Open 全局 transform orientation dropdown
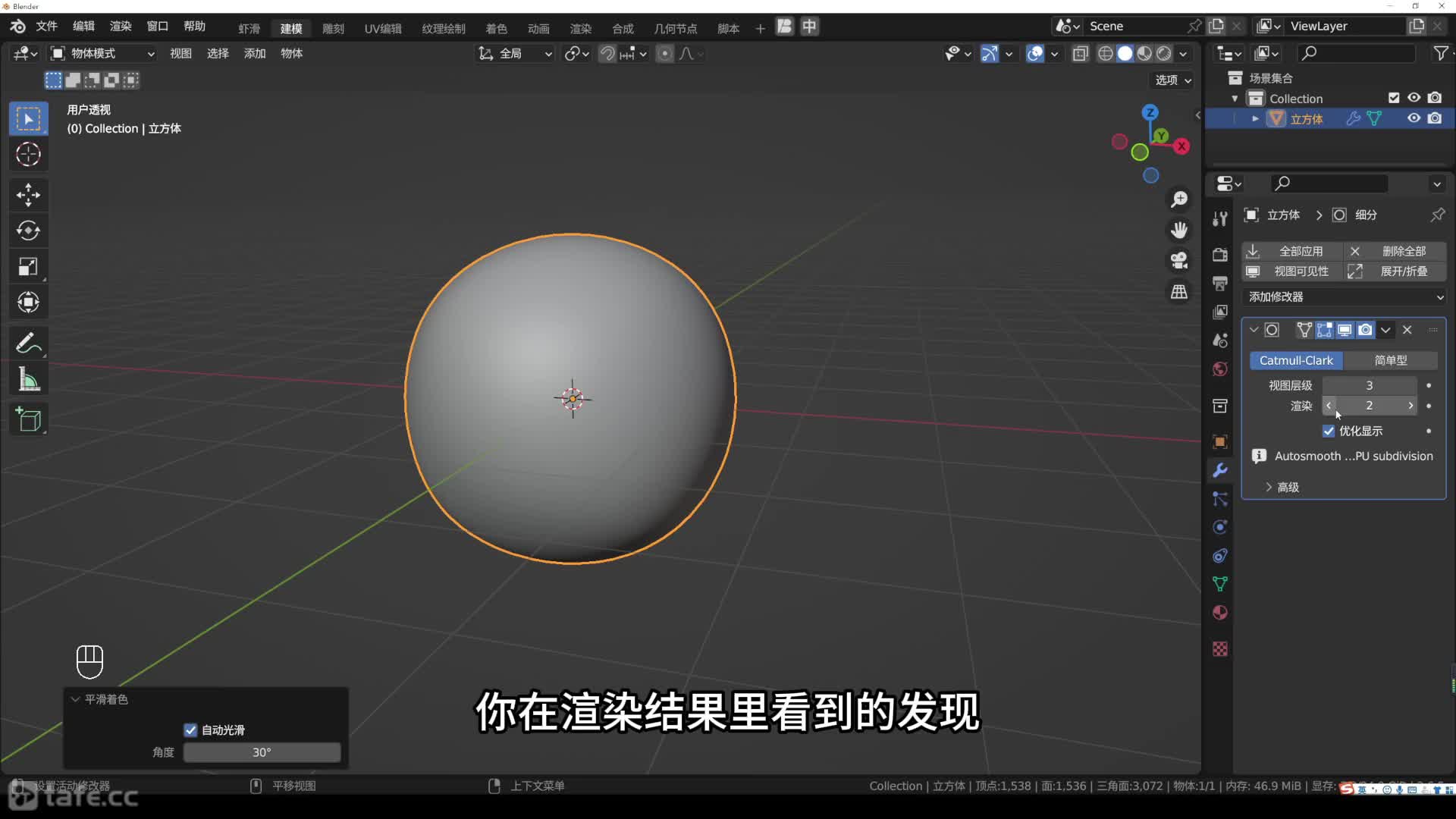1456x819 pixels. [515, 54]
